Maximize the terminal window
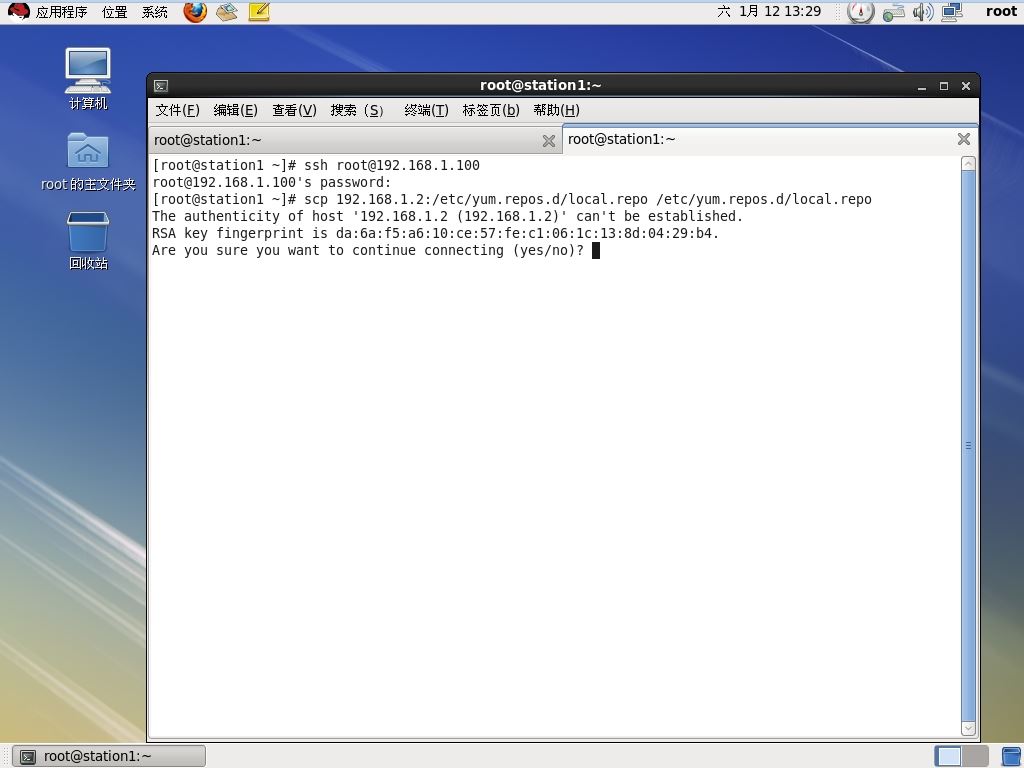1024x768 pixels. coord(944,86)
